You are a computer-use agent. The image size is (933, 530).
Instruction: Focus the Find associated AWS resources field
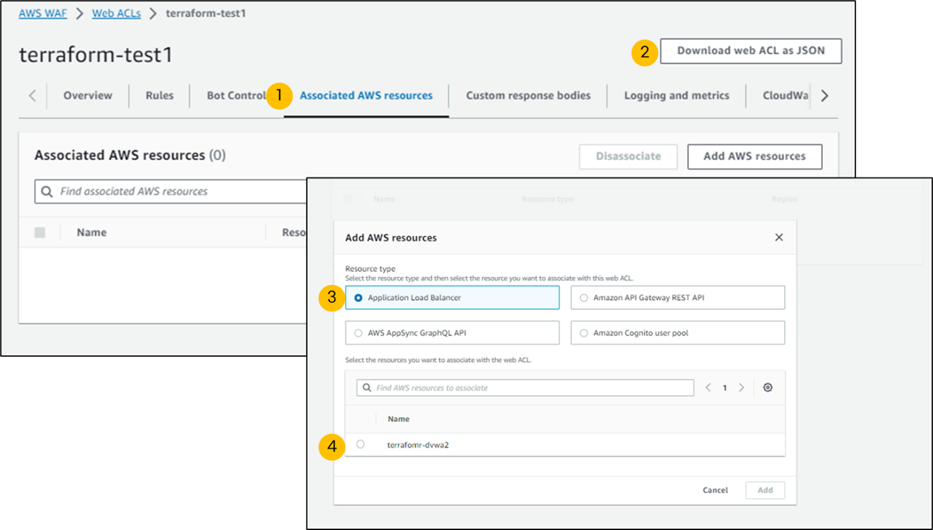coord(171,192)
